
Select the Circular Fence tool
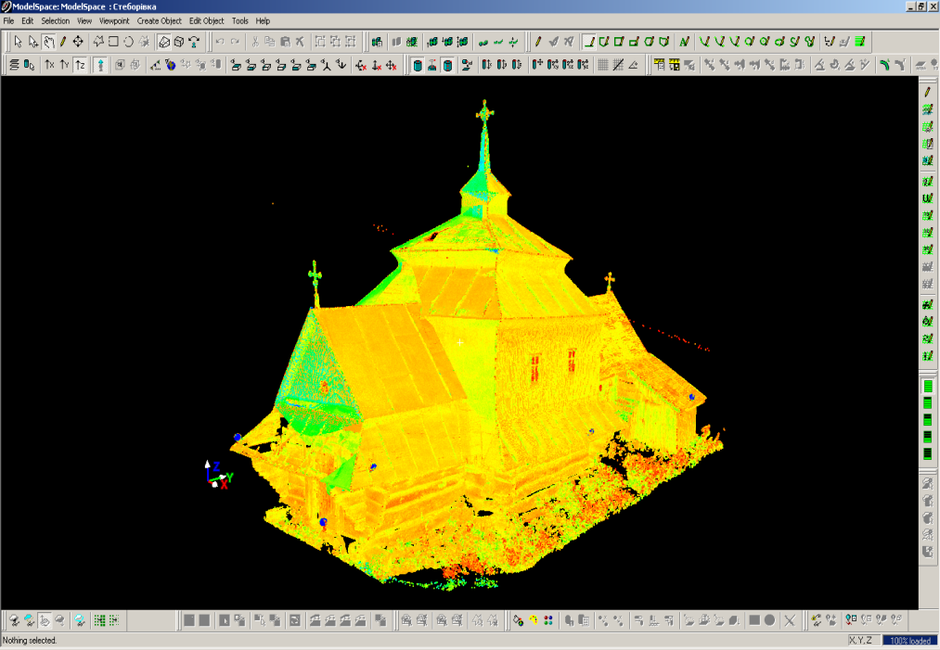pyautogui.click(x=128, y=41)
